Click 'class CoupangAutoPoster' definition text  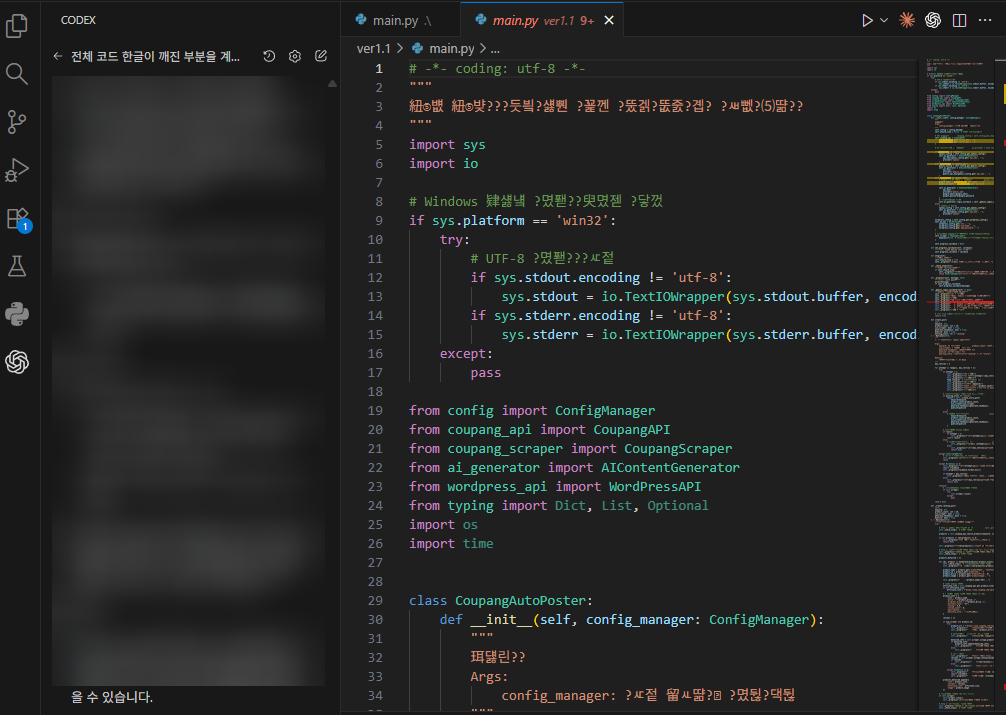point(498,601)
